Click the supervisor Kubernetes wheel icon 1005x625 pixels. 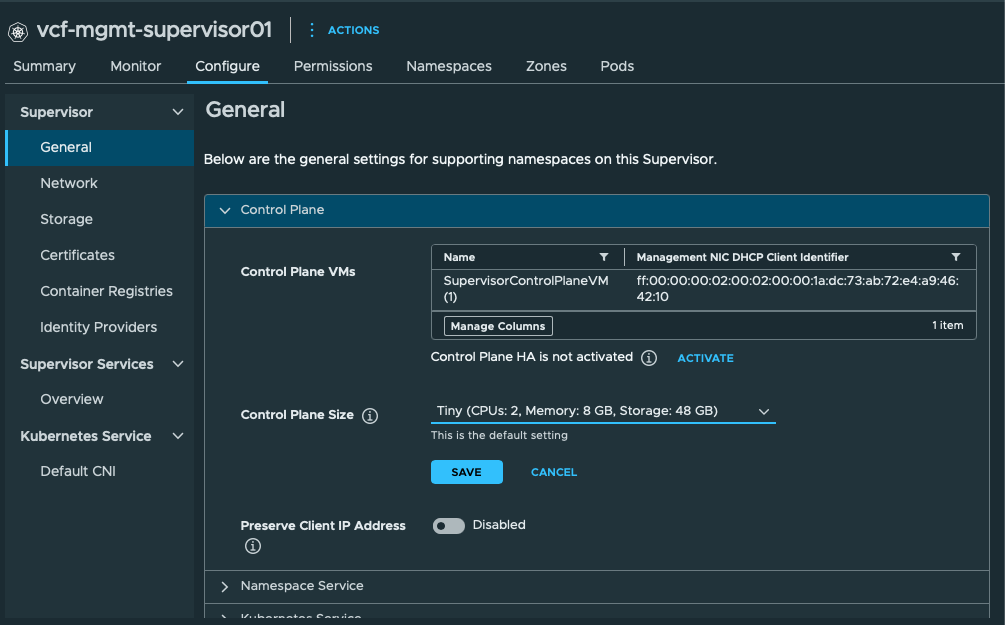18,31
